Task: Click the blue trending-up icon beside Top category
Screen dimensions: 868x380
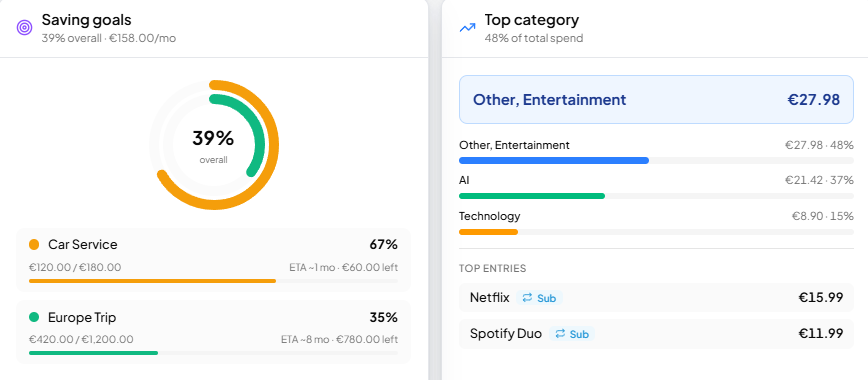Action: pyautogui.click(x=467, y=27)
